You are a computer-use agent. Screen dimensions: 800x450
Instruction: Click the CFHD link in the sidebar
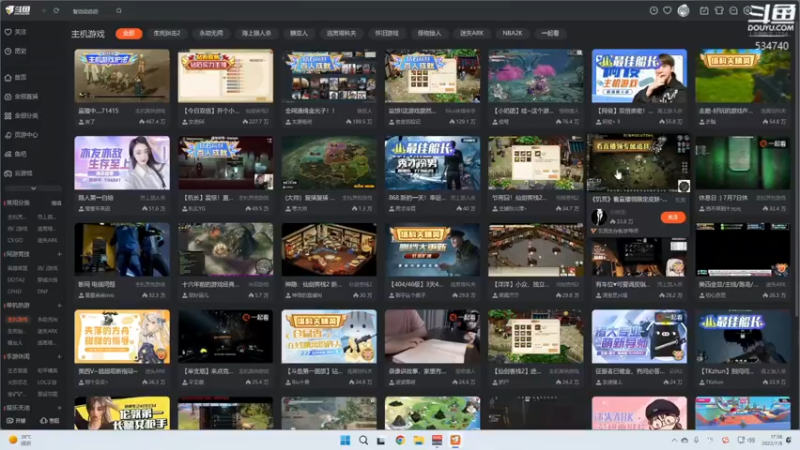click(14, 291)
